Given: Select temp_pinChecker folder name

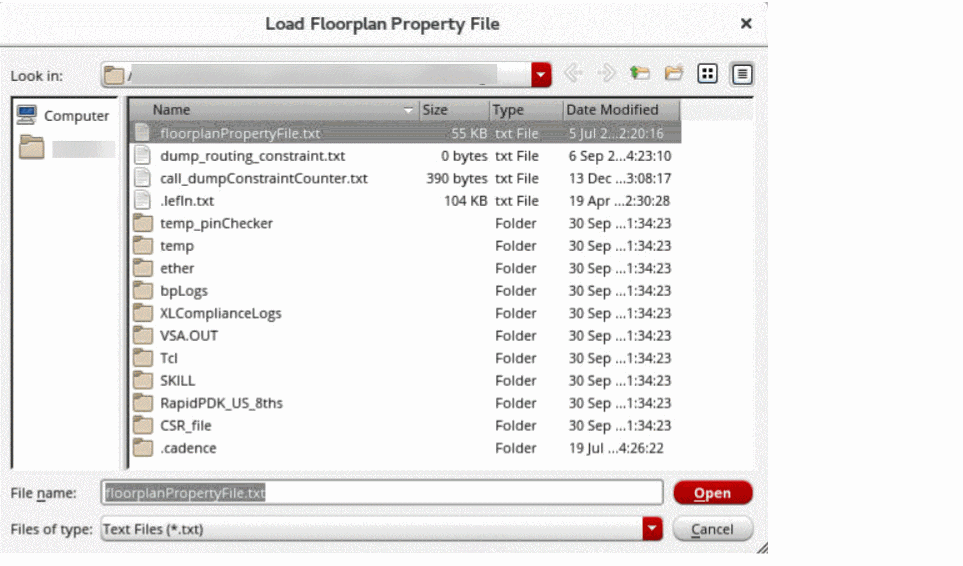Looking at the screenshot, I should pos(216,223).
